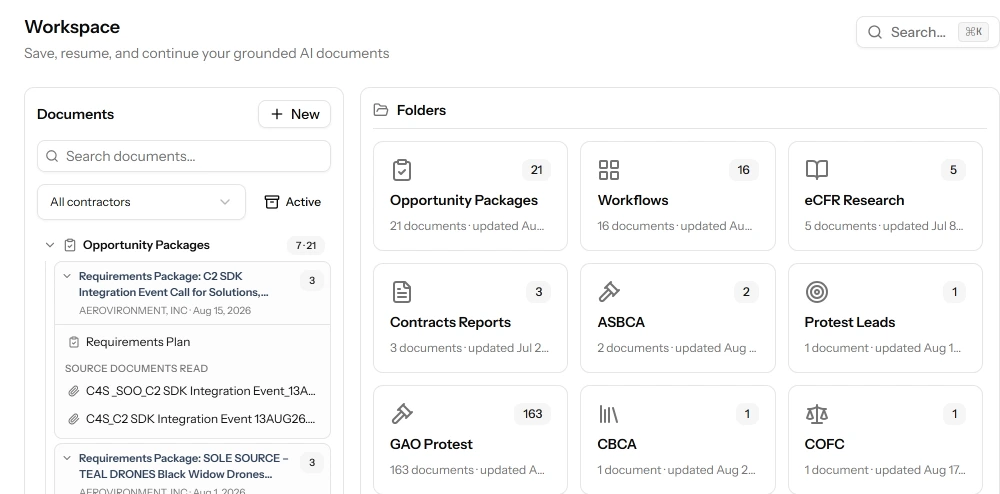Open the ASBCA folder card
The width and height of the screenshot is (1000, 494).
click(678, 317)
